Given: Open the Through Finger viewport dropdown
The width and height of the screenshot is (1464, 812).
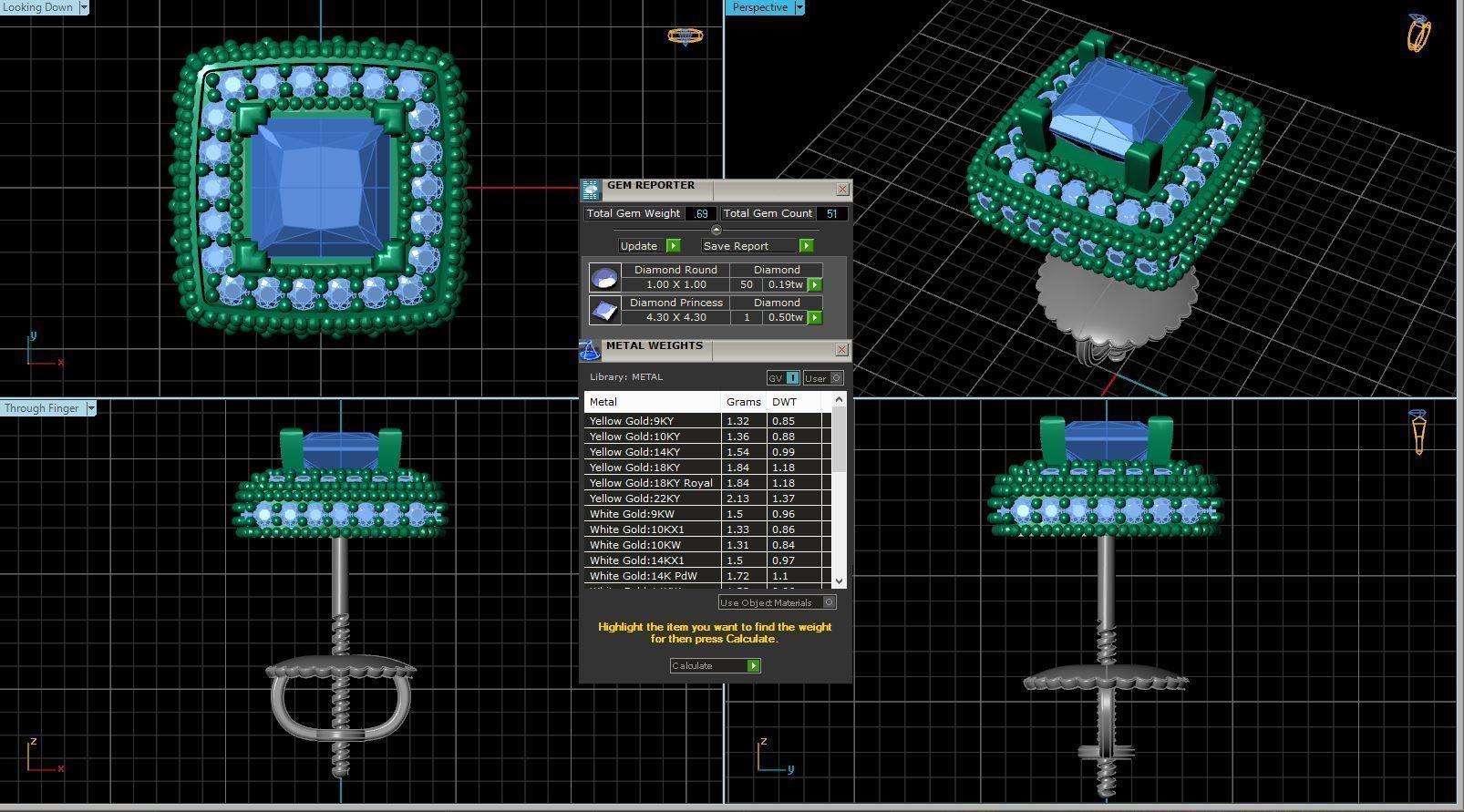Looking at the screenshot, I should click(x=91, y=408).
